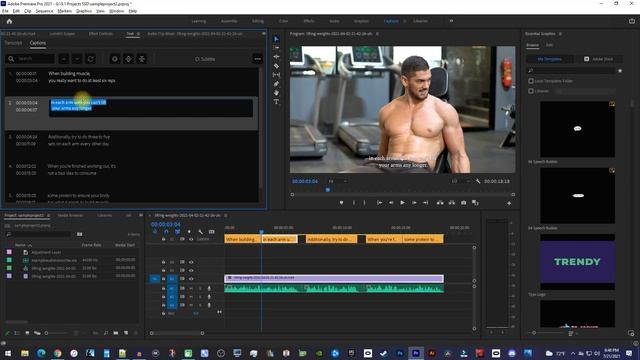Screen dimensions: 640x360
Task: Add marker in Program monitor
Action: pos(341,203)
